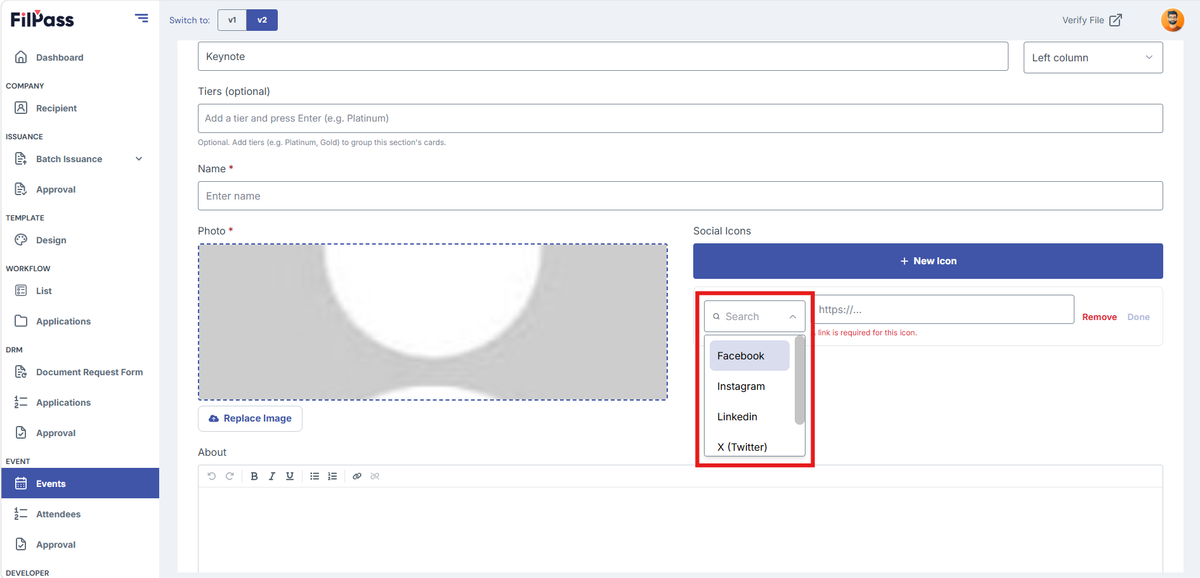This screenshot has height=578, width=1200.
Task: Select Linkedin from the icon list
Action: pos(750,416)
